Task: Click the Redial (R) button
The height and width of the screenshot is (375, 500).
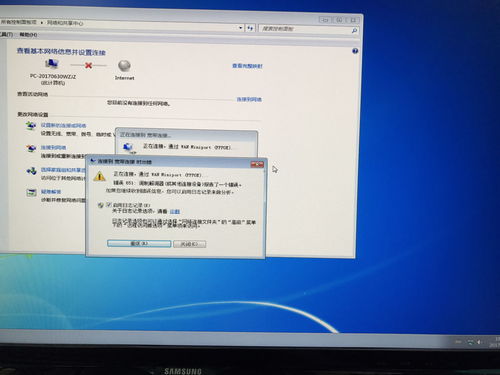Action: tap(139, 244)
